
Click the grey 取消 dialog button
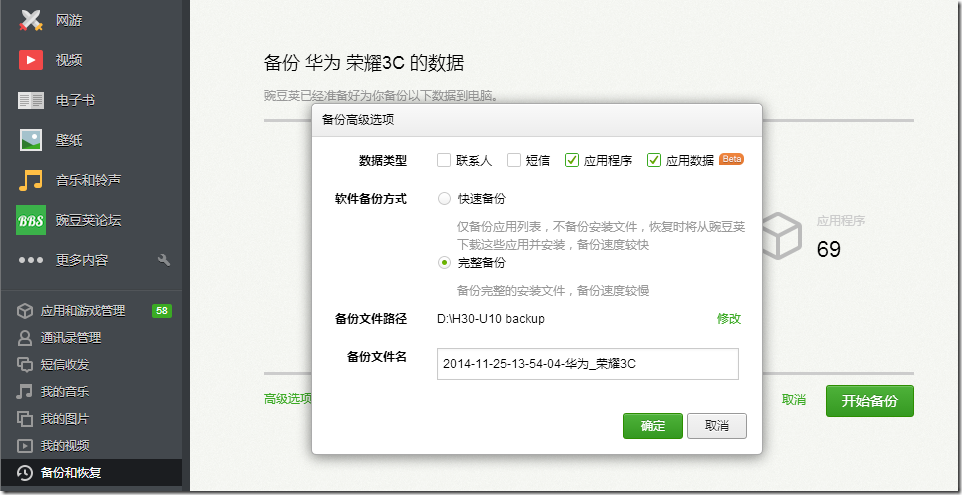point(717,426)
